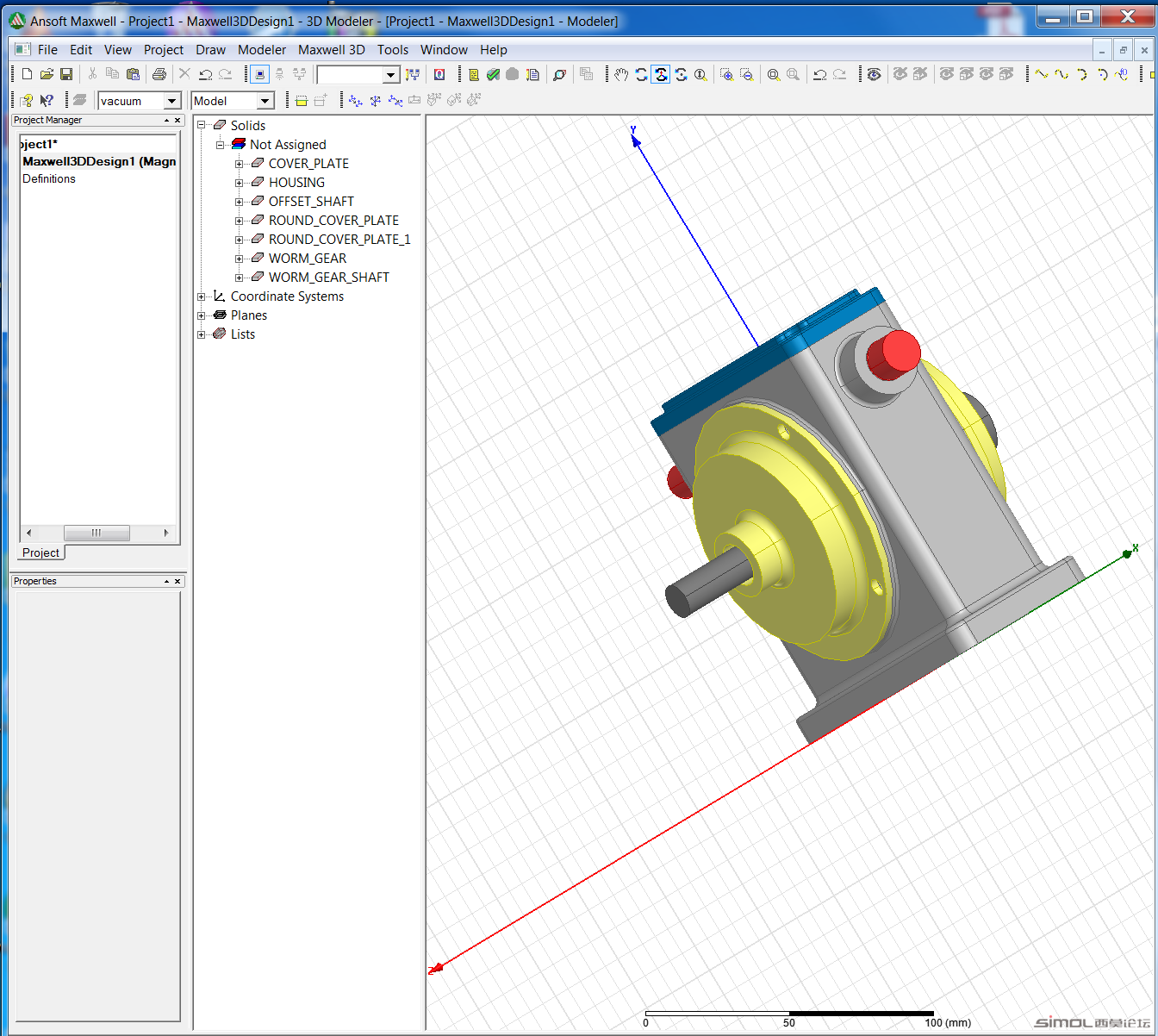The height and width of the screenshot is (1036, 1158).
Task: Print using the printer toolbar icon
Action: (x=159, y=75)
